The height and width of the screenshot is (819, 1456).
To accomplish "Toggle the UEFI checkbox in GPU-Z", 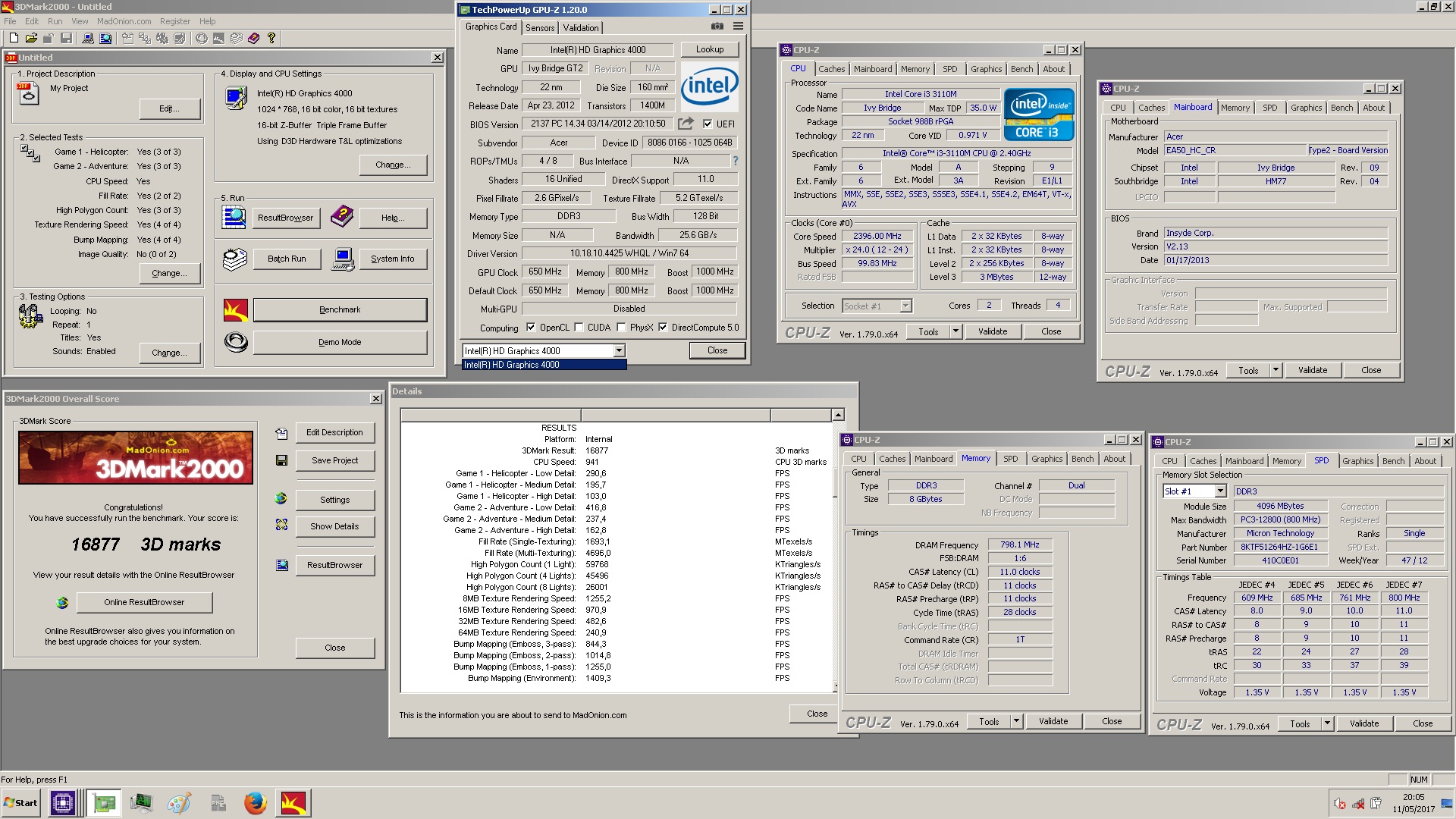I will (x=708, y=124).
